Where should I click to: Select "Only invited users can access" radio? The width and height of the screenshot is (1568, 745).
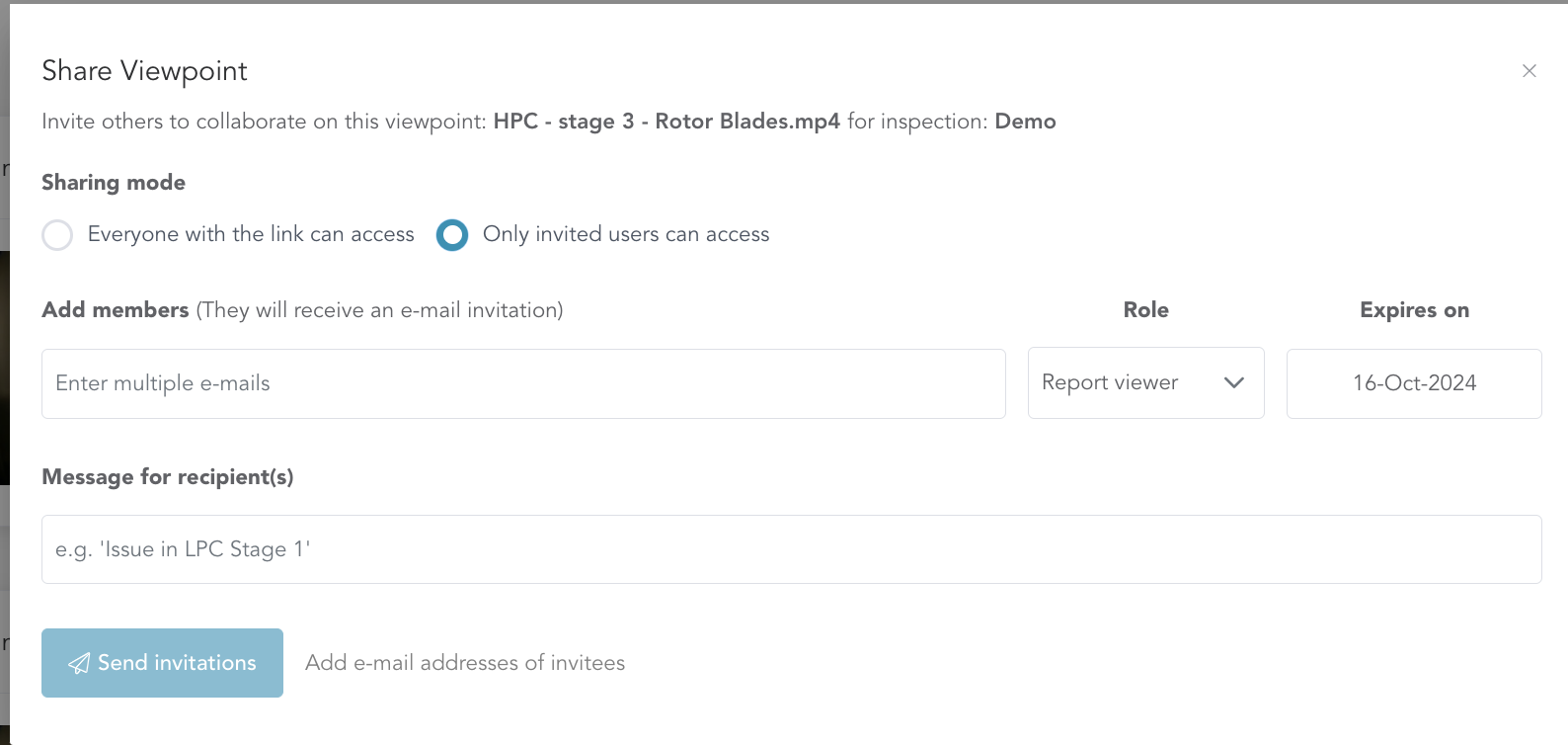click(x=452, y=235)
